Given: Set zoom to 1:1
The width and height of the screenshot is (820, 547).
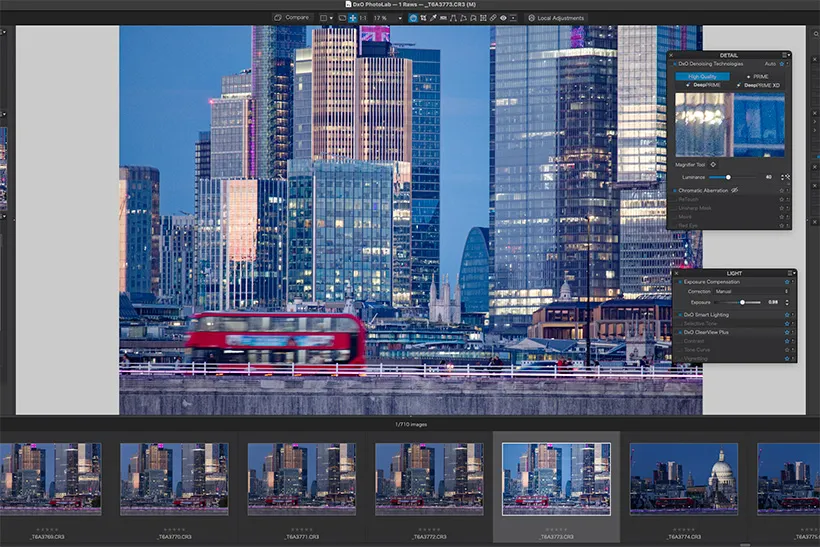Looking at the screenshot, I should (x=363, y=18).
